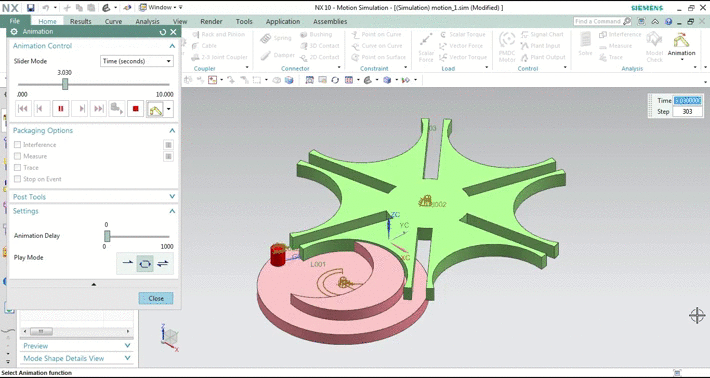Viewport: 710px width, 378px height.
Task: Stop the animation with the red square button
Action: coord(135,109)
